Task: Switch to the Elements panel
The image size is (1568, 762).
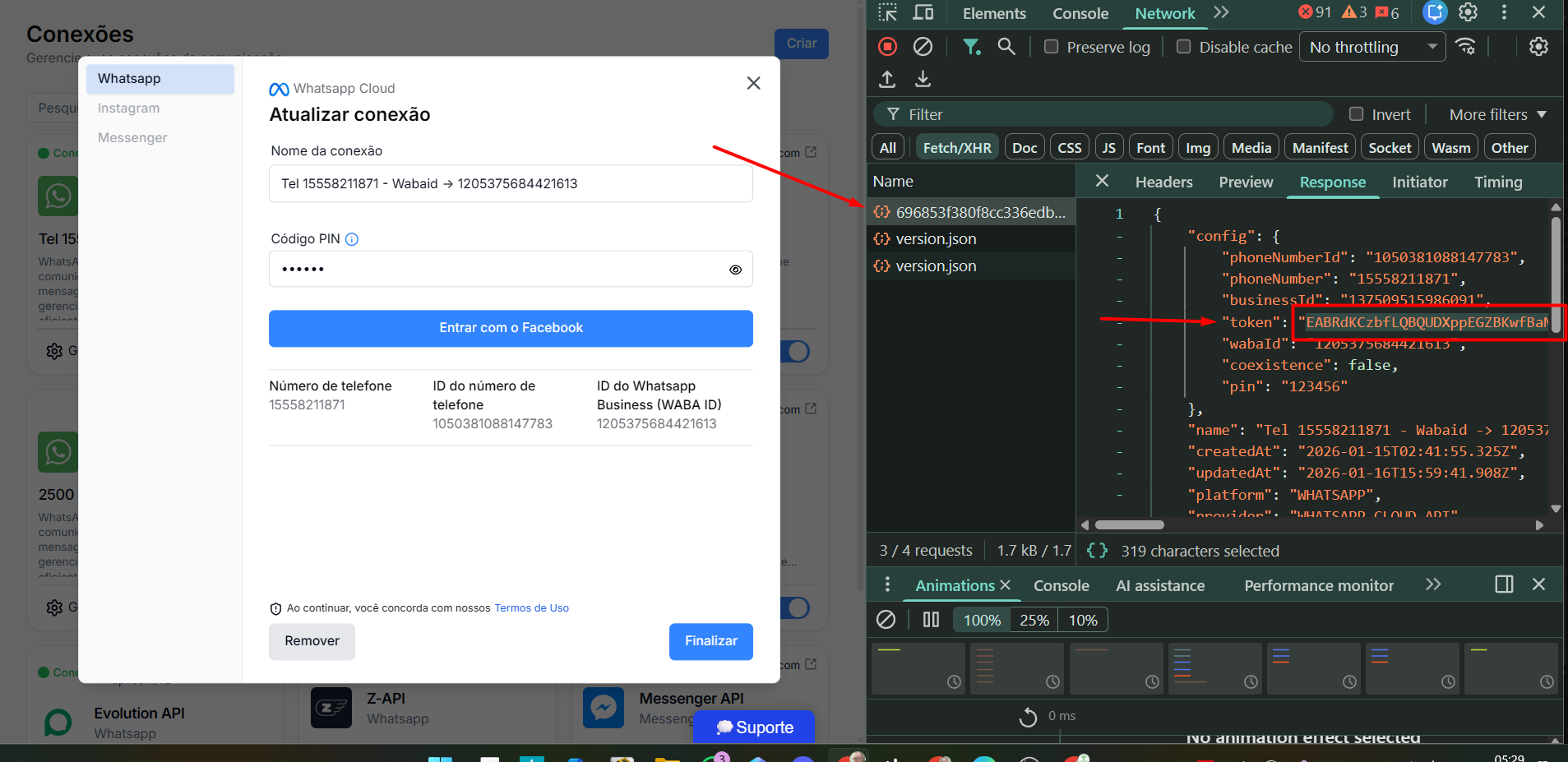Action: [x=994, y=13]
